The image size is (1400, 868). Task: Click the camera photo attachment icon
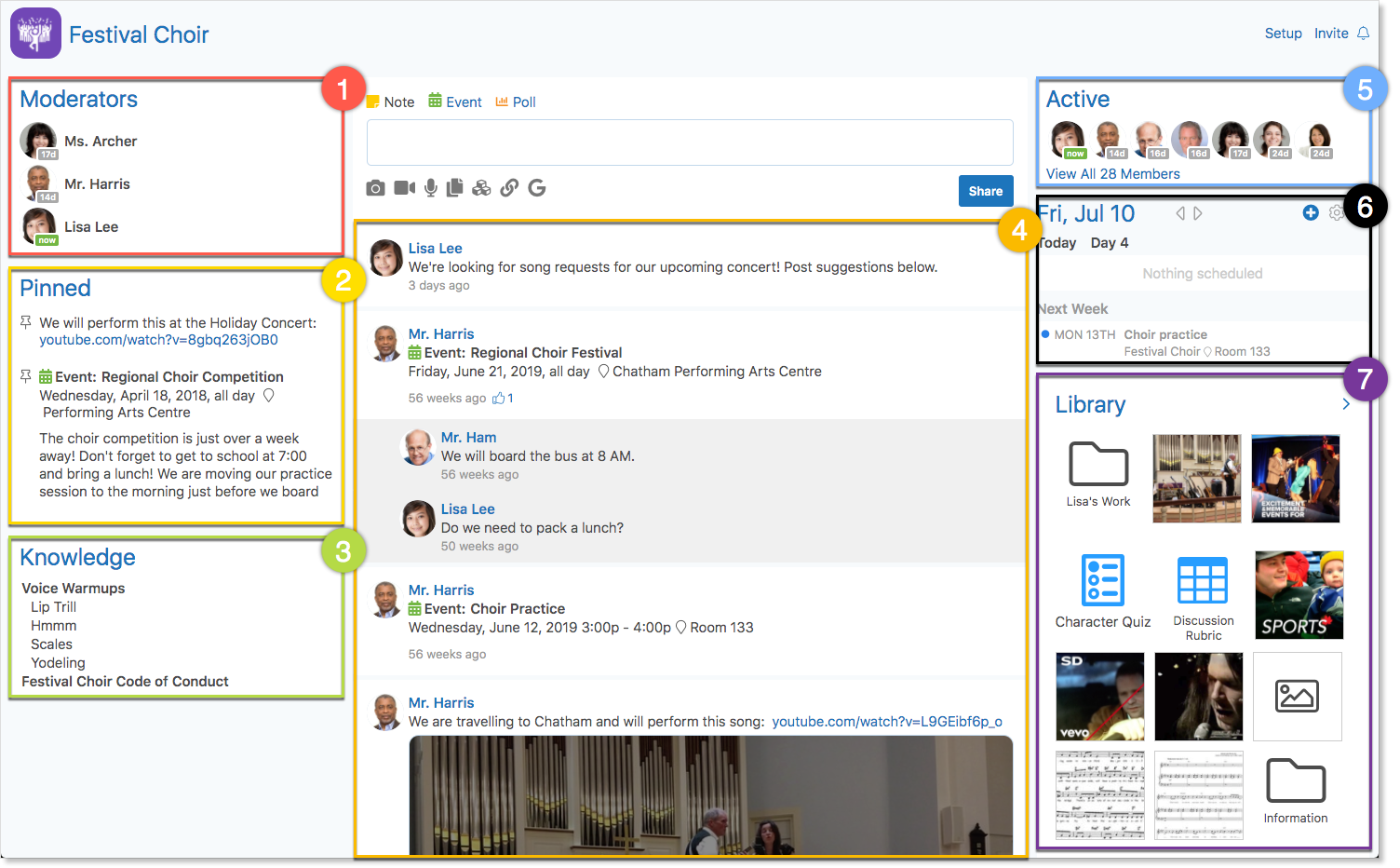pos(375,188)
